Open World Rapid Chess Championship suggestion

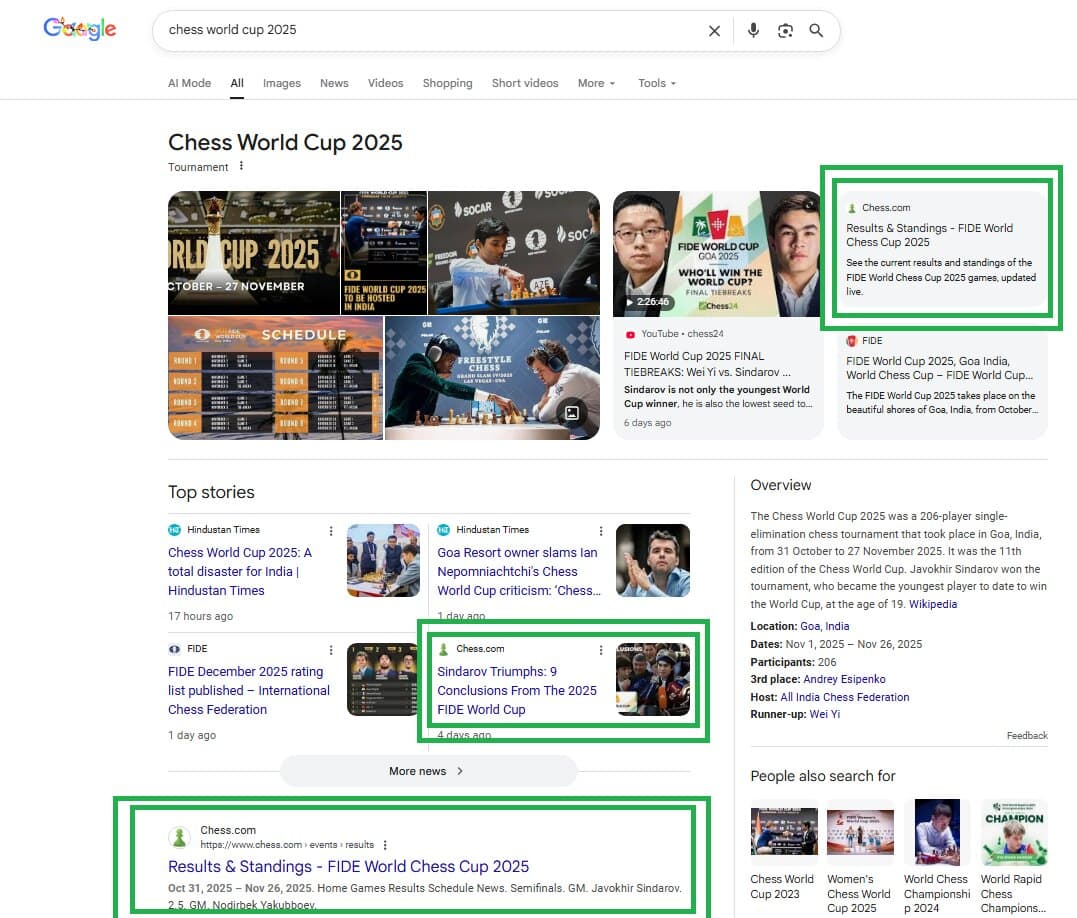click(x=1014, y=856)
